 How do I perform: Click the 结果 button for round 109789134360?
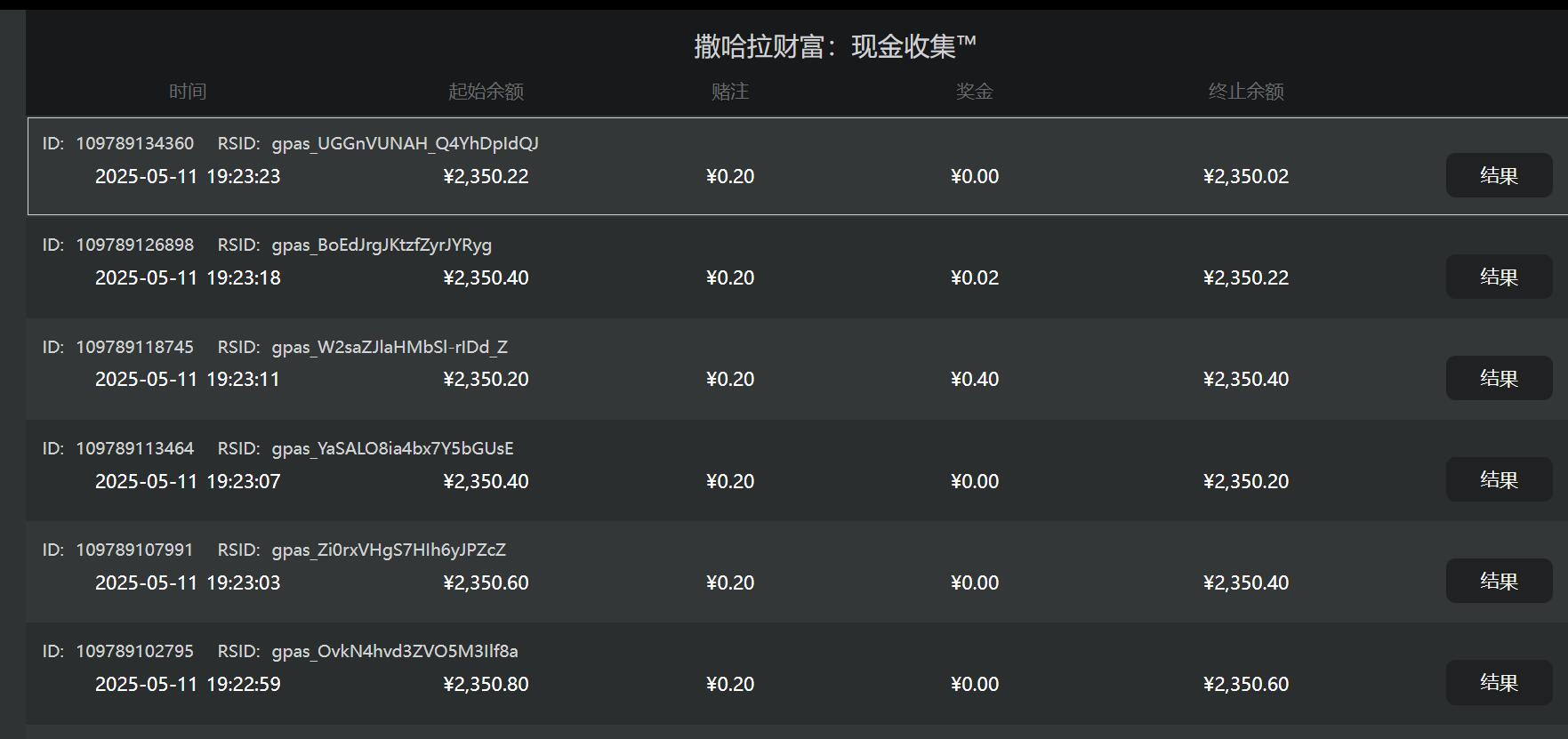tap(1499, 175)
